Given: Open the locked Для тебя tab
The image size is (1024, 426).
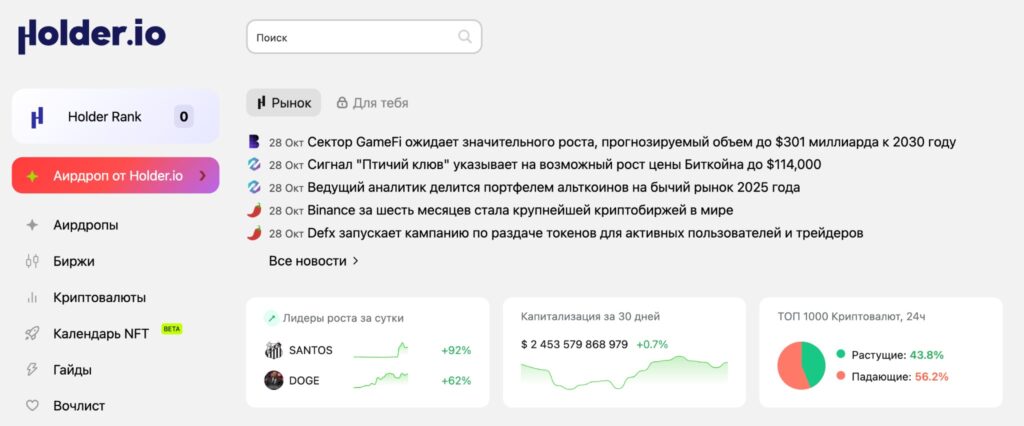Looking at the screenshot, I should pos(372,102).
